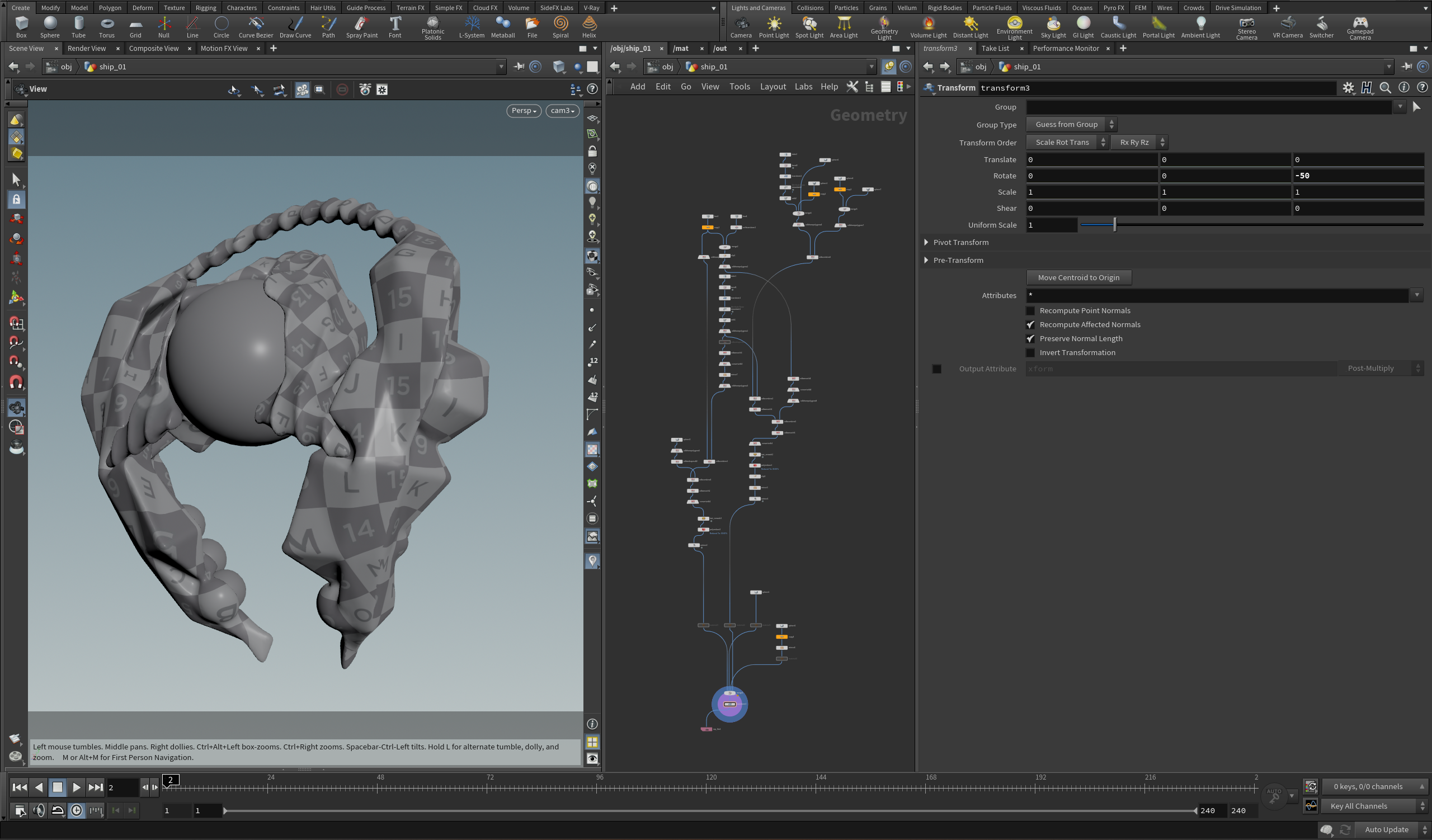Uncheck Recompute Affected Normals
The image size is (1432, 840).
point(1030,325)
